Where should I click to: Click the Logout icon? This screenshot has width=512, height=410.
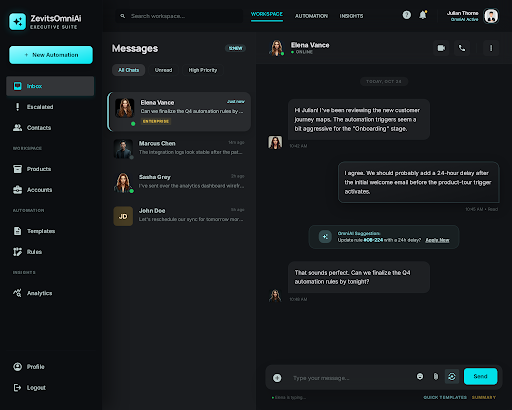click(17, 387)
